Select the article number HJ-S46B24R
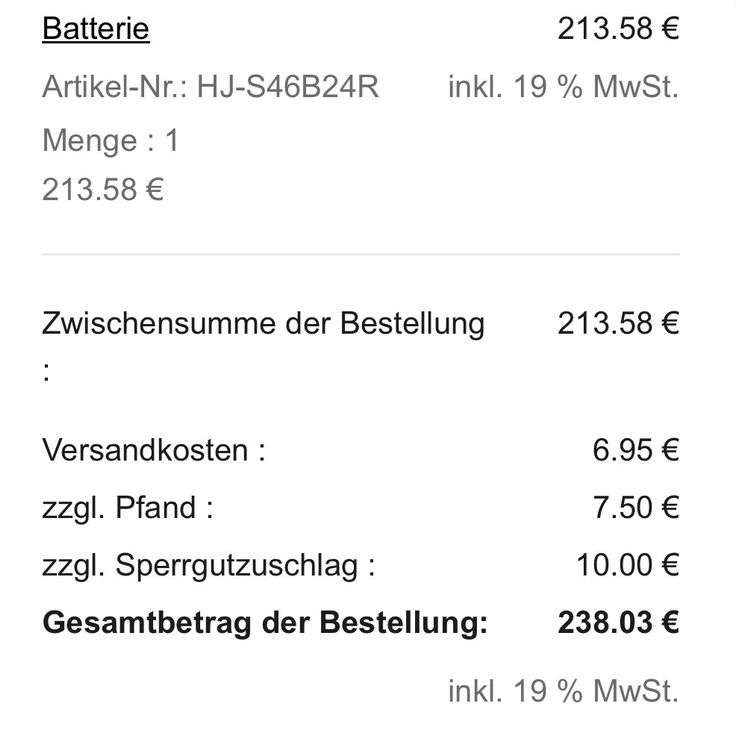 [288, 87]
